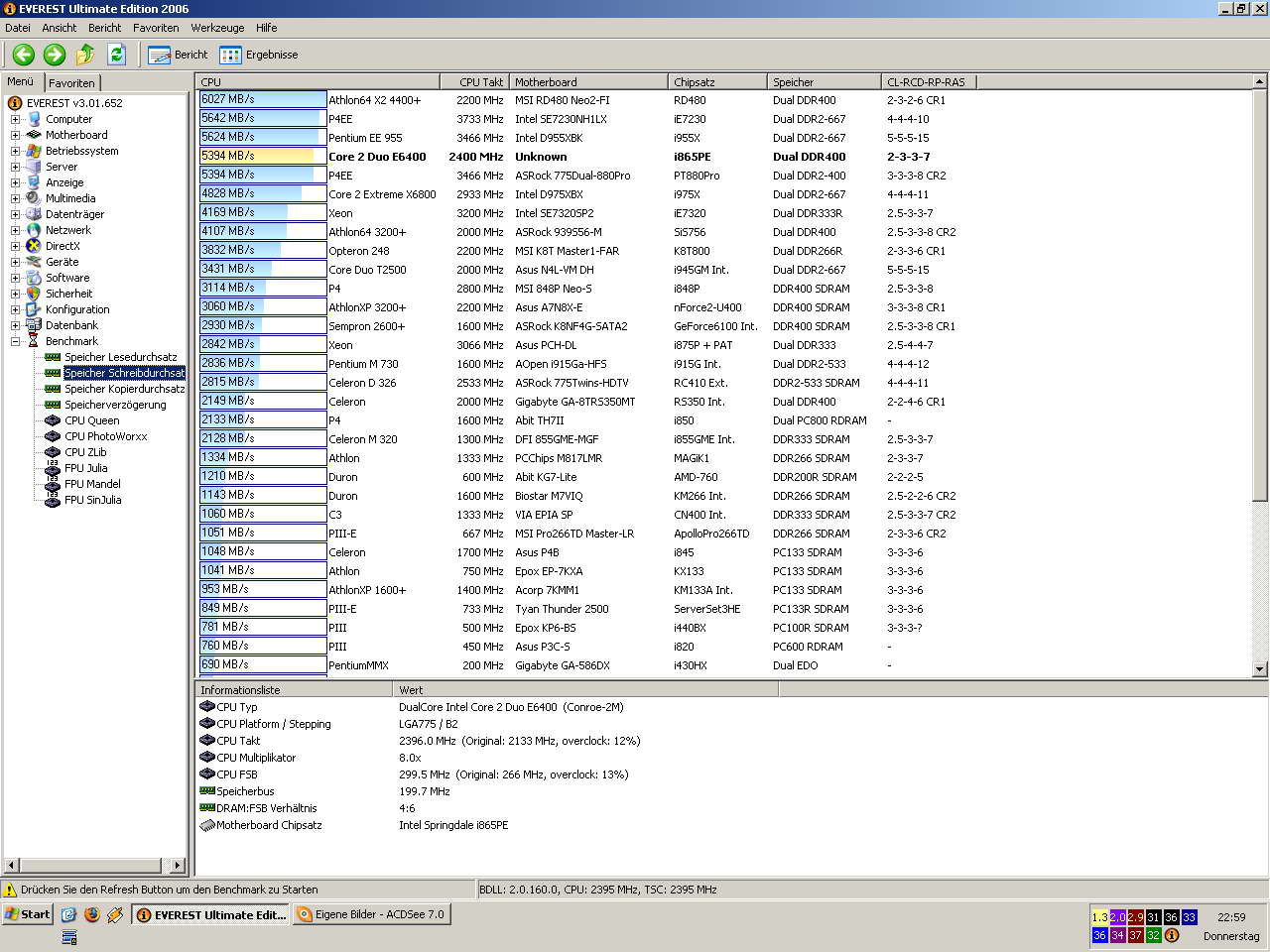Launch Firefox from quick launch bar
The height and width of the screenshot is (952, 1270).
coord(91,914)
